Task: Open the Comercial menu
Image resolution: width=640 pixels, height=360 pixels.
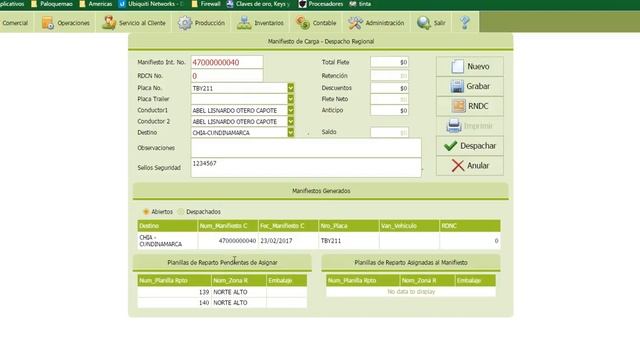Action: [x=15, y=23]
